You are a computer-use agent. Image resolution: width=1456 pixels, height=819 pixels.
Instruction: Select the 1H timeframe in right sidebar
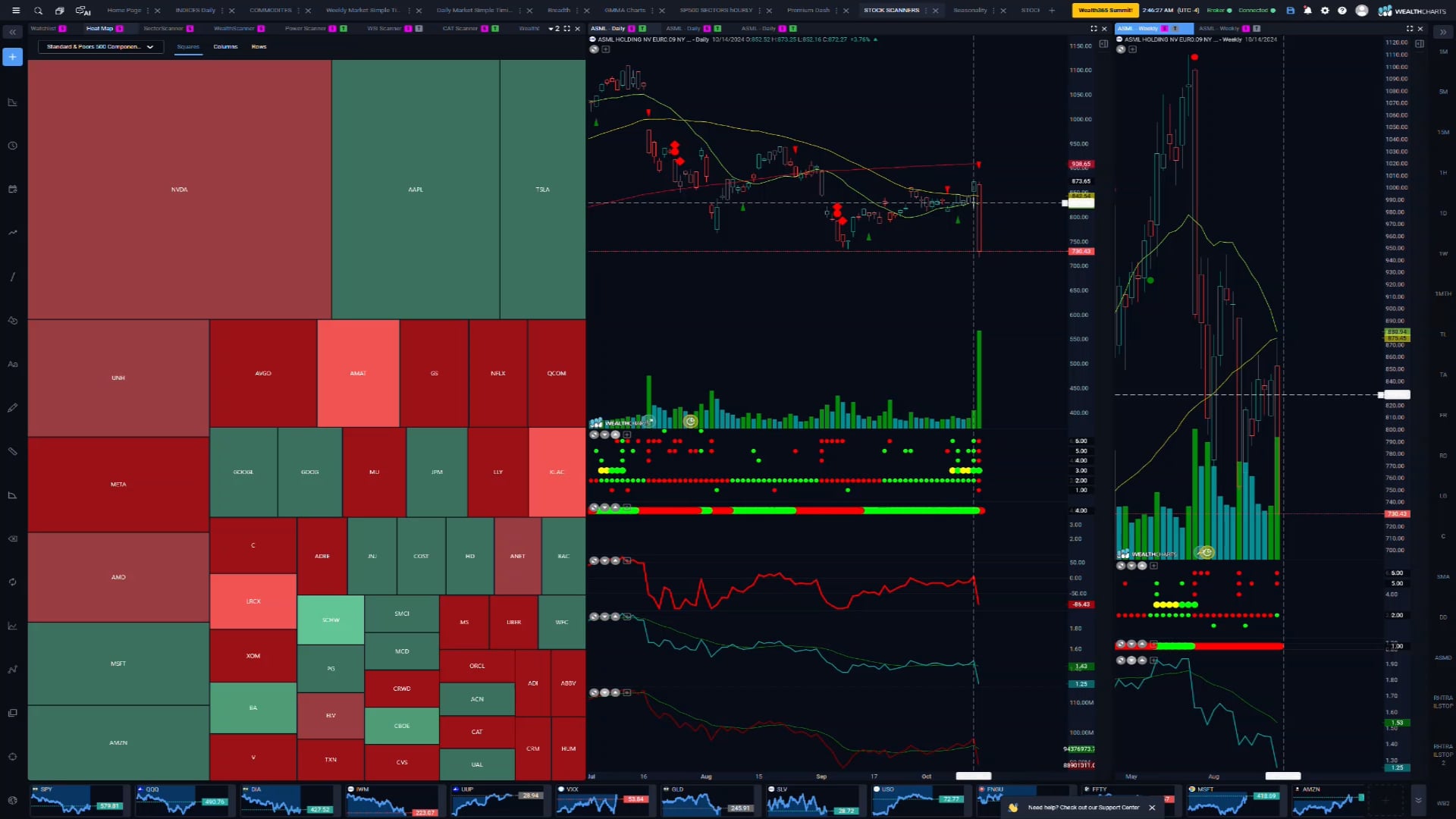click(x=1443, y=173)
